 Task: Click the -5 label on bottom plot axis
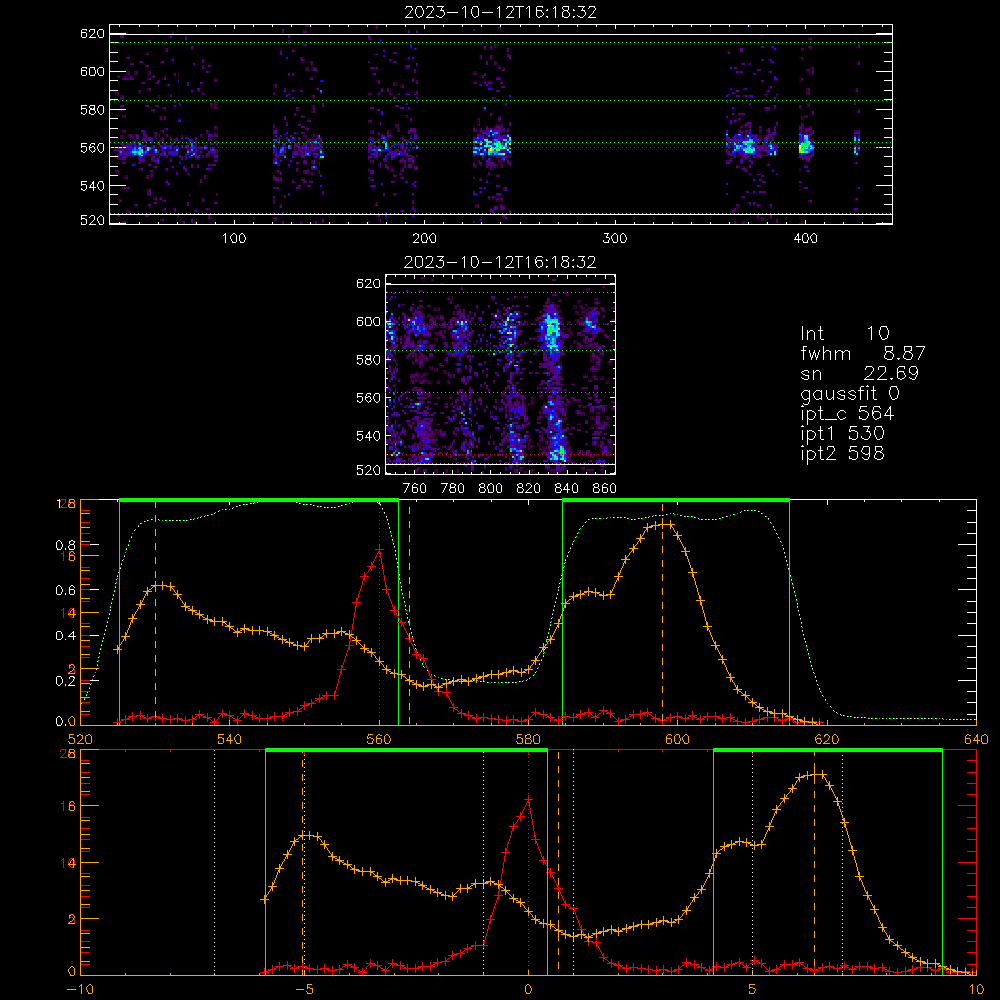tap(304, 990)
